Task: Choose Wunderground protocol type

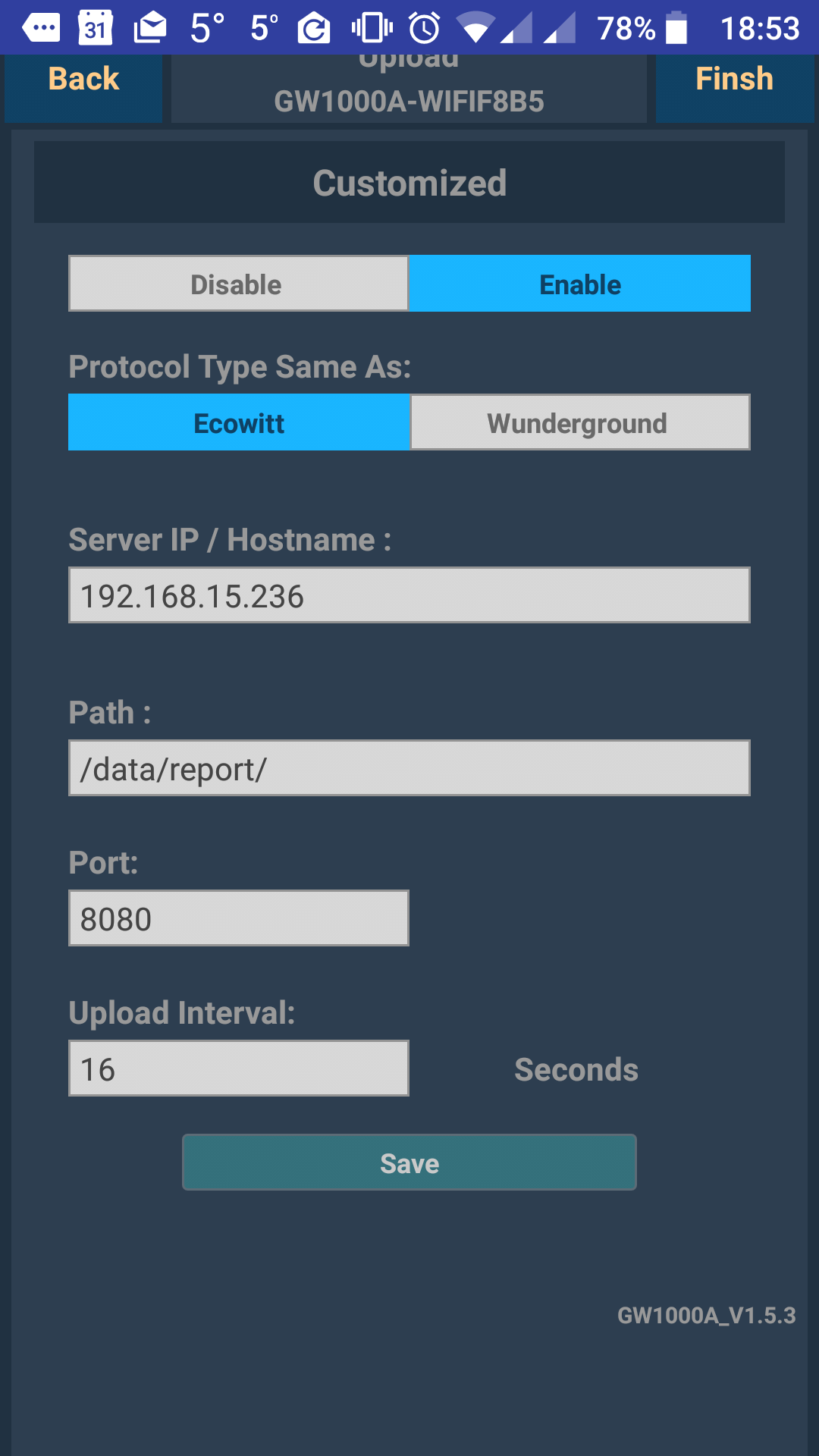Action: pyautogui.click(x=580, y=422)
